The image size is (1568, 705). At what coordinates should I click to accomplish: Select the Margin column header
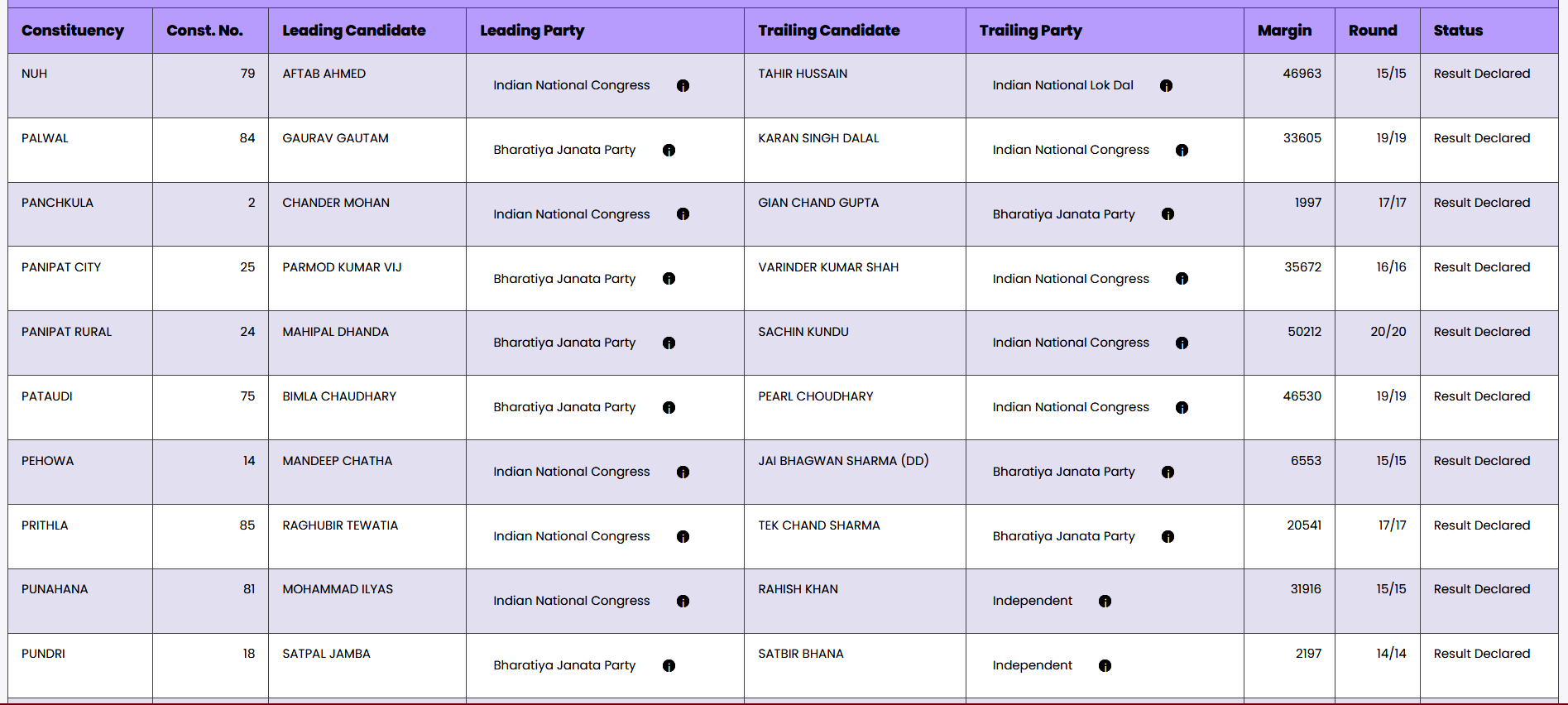1284,31
